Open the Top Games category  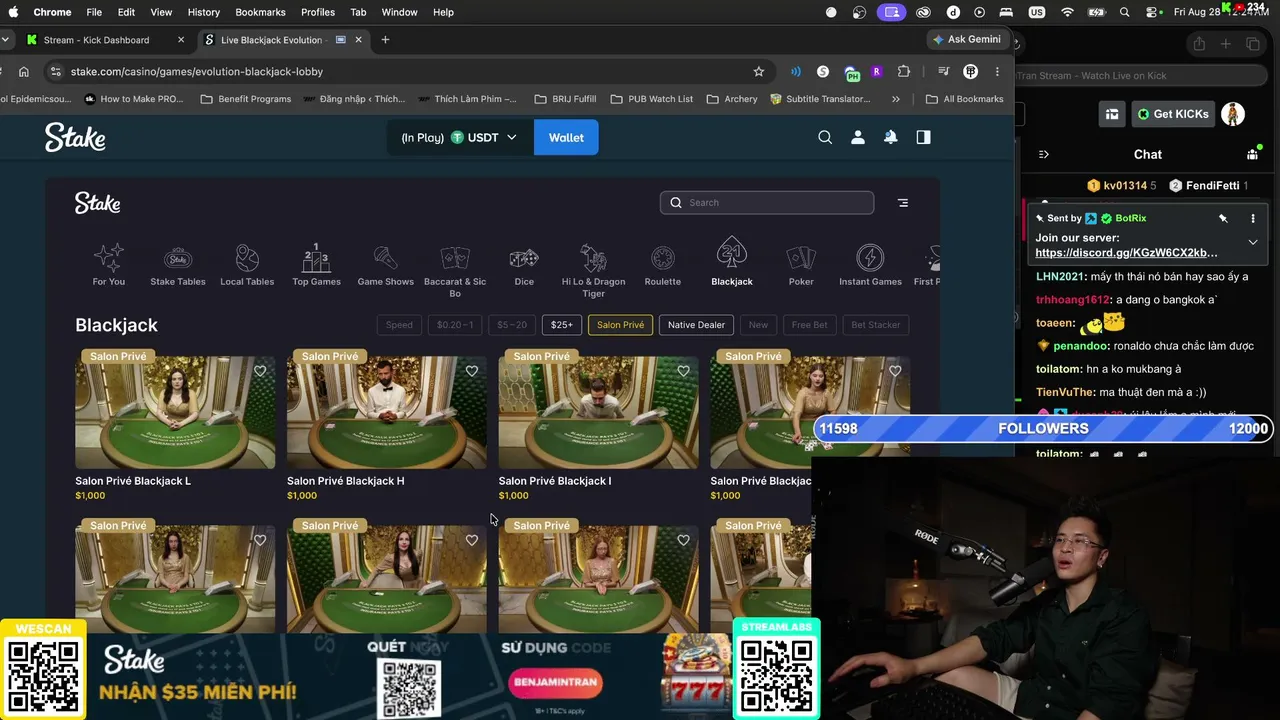(316, 265)
